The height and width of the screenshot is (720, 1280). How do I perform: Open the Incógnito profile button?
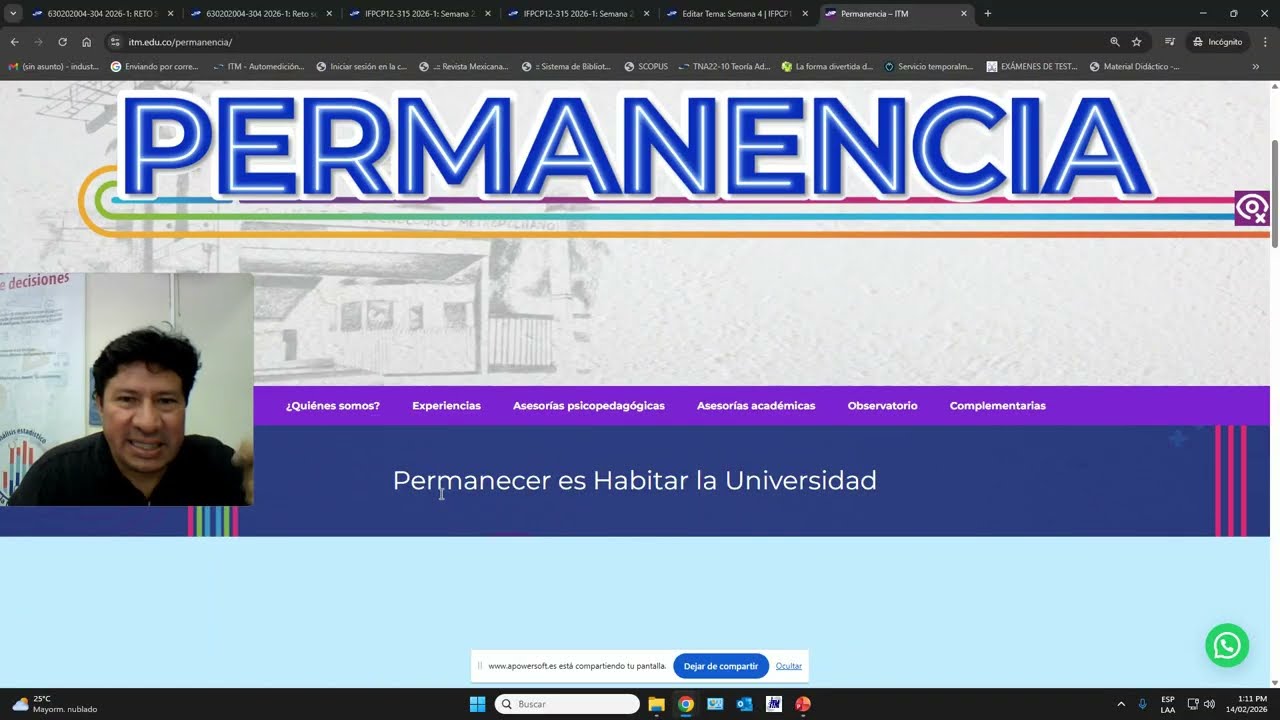(x=1216, y=42)
